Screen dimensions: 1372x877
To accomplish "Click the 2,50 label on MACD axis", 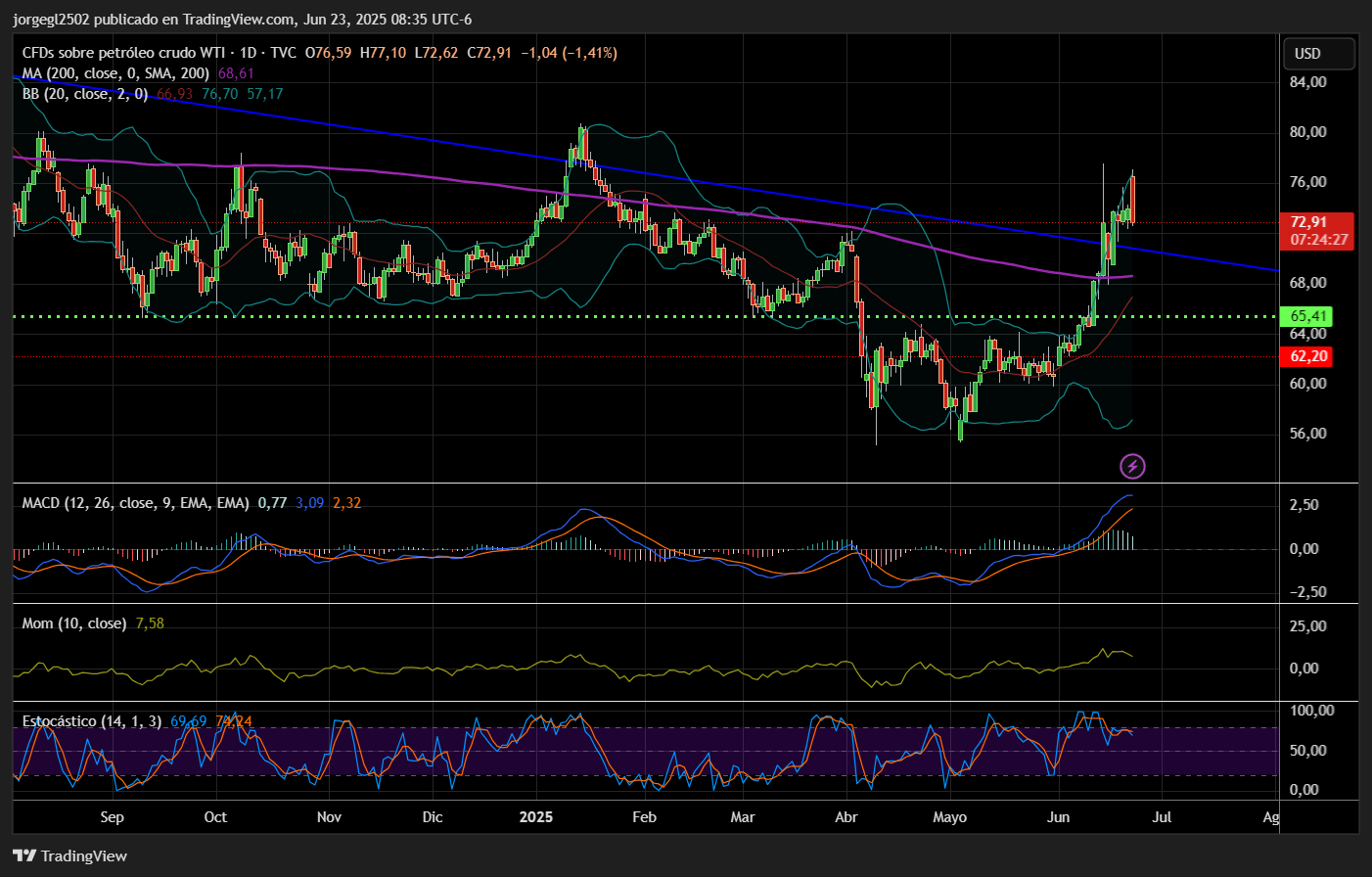I will click(1303, 505).
